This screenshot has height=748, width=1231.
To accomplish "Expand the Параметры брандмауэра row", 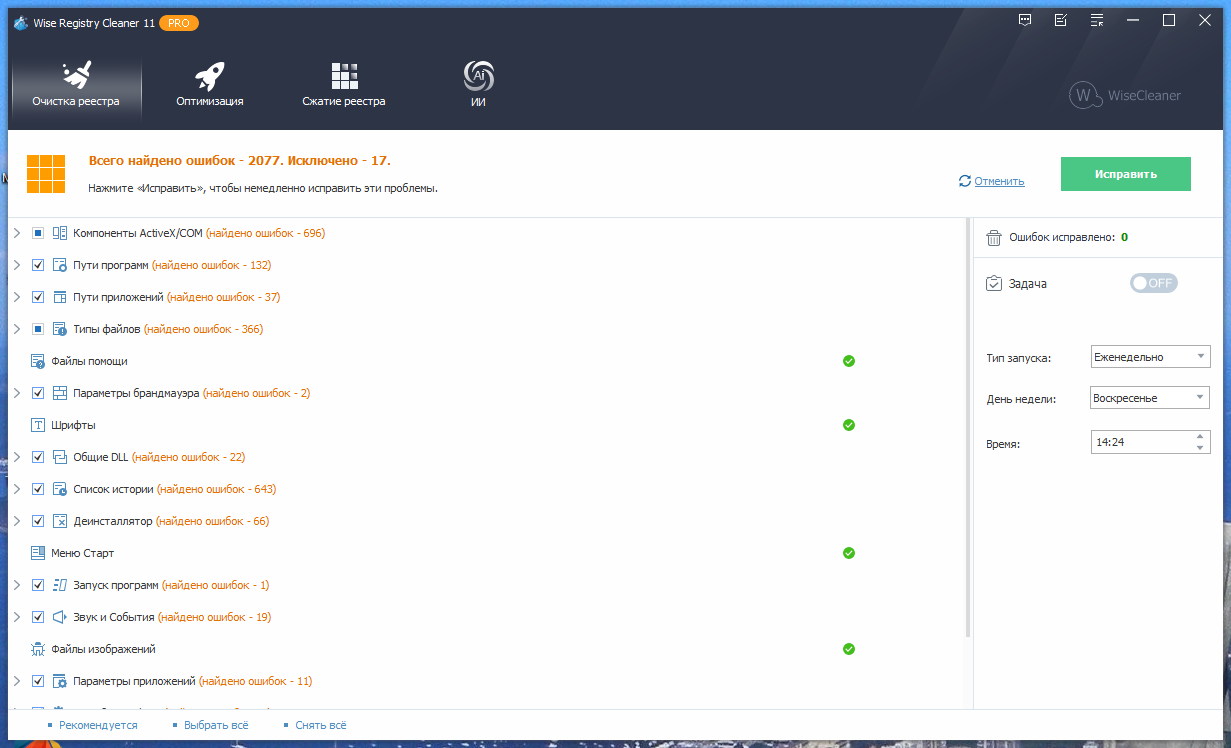I will tap(16, 393).
